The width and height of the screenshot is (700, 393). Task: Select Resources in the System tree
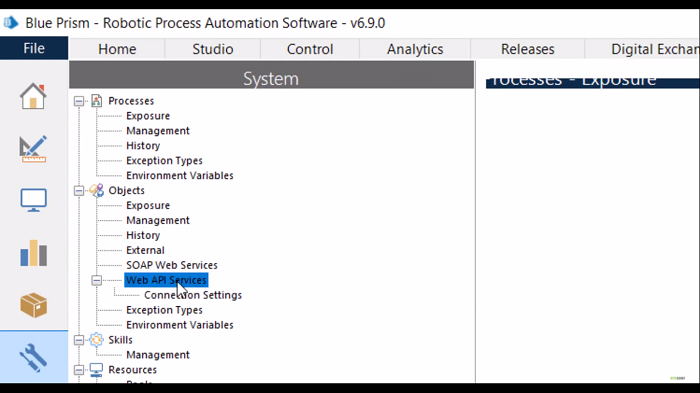click(132, 370)
